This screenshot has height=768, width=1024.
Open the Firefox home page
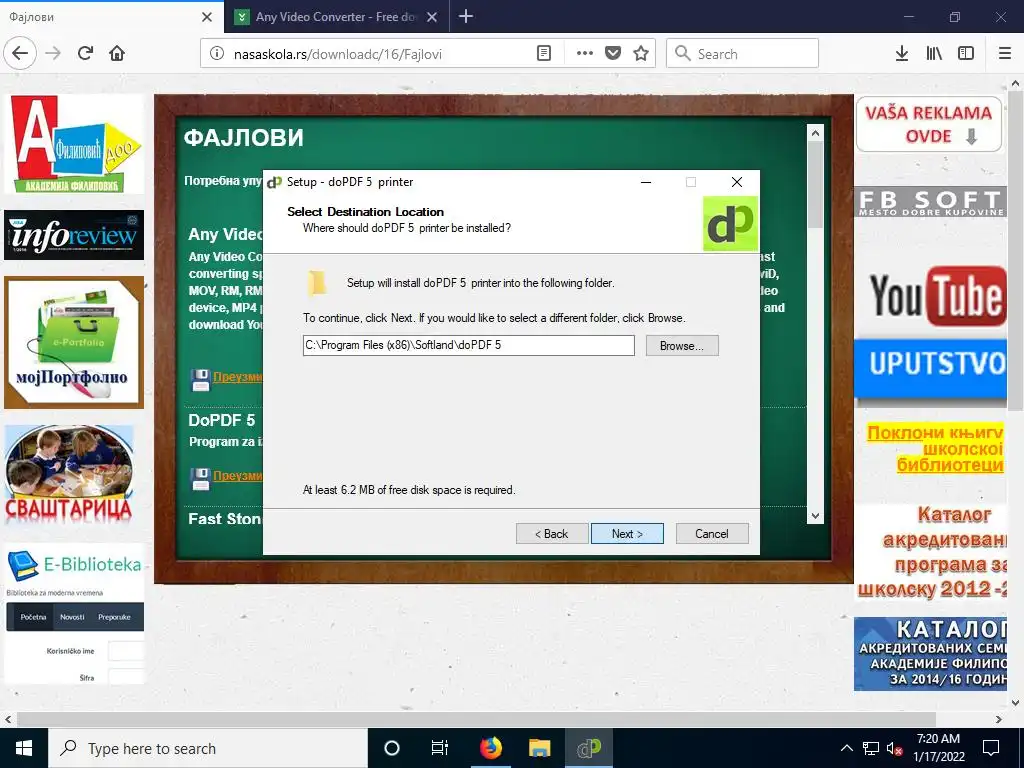pyautogui.click(x=117, y=53)
